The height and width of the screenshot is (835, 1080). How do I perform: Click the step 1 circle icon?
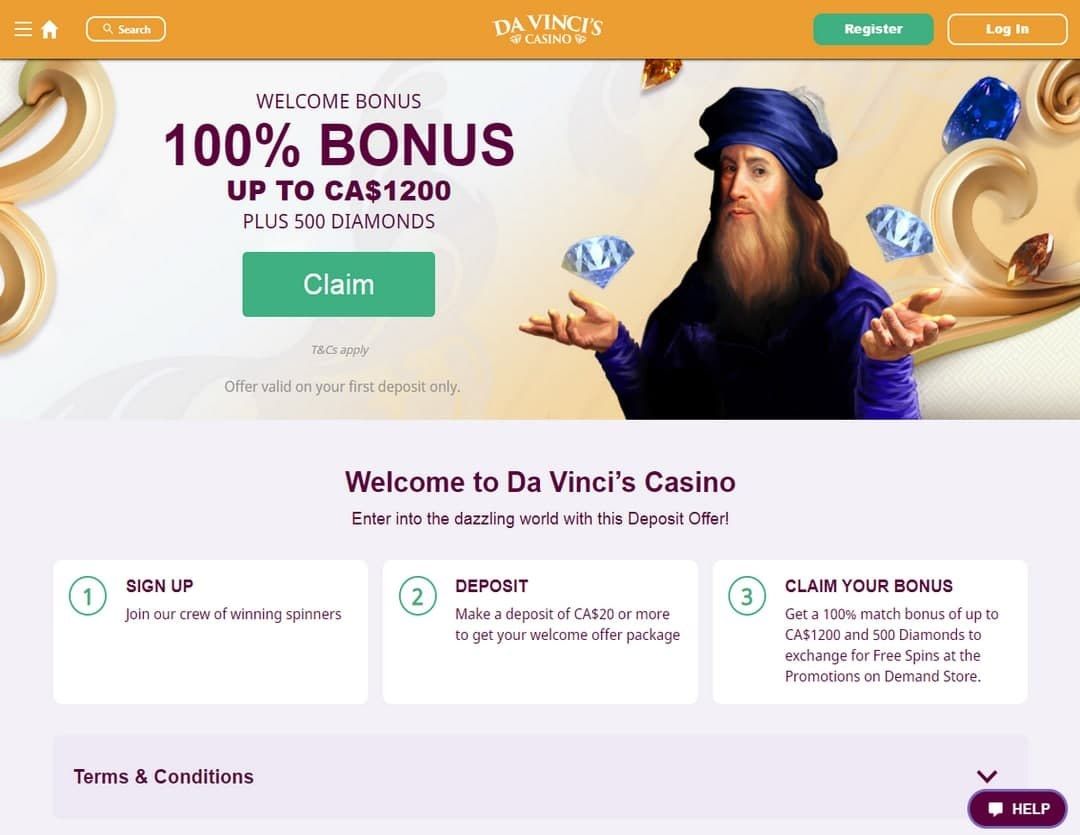(x=87, y=596)
